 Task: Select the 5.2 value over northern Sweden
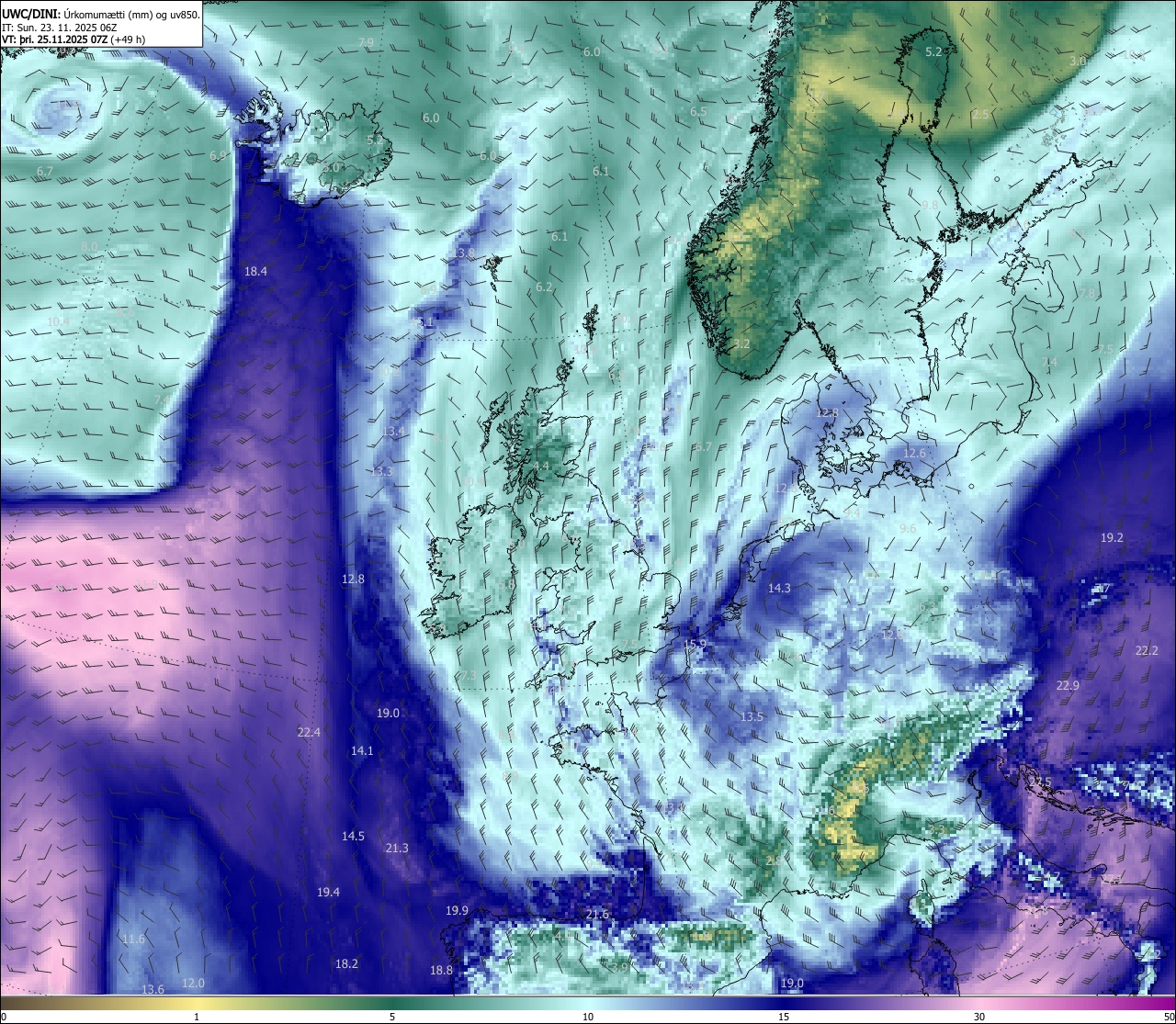pos(933,52)
